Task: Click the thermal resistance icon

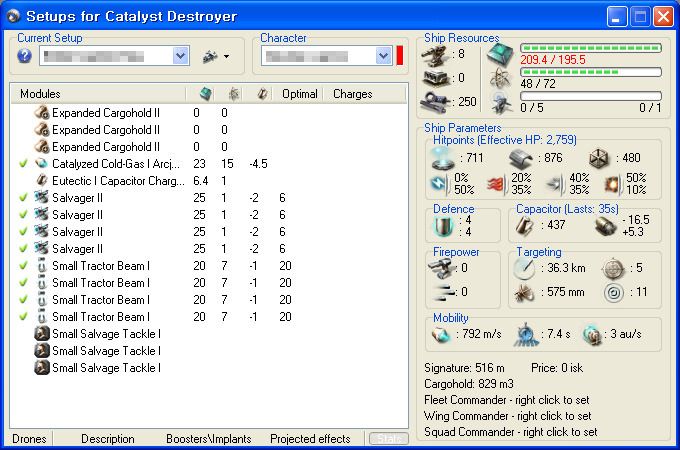Action: pyautogui.click(x=496, y=184)
